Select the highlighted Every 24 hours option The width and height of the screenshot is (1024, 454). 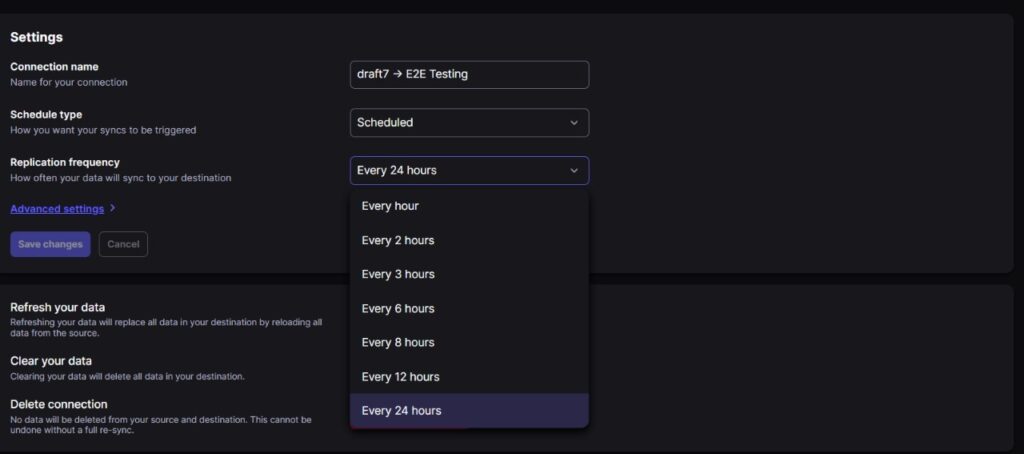pos(401,410)
